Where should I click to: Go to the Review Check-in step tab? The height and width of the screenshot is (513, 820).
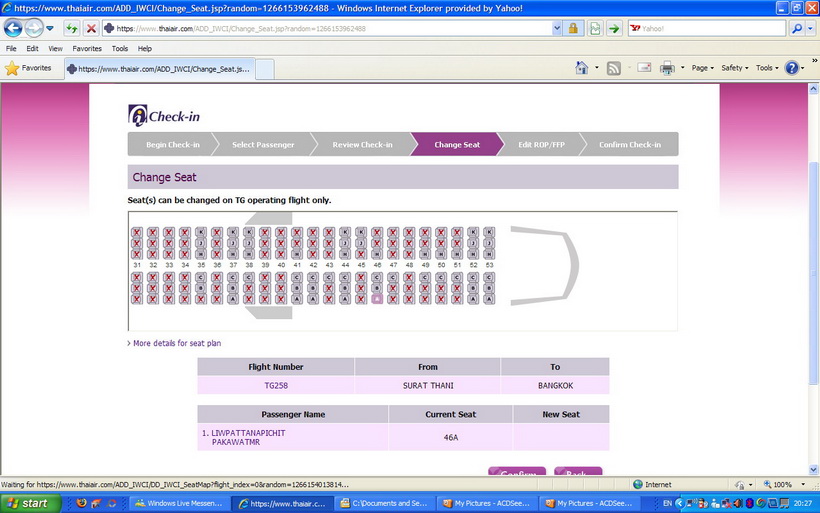coord(362,145)
